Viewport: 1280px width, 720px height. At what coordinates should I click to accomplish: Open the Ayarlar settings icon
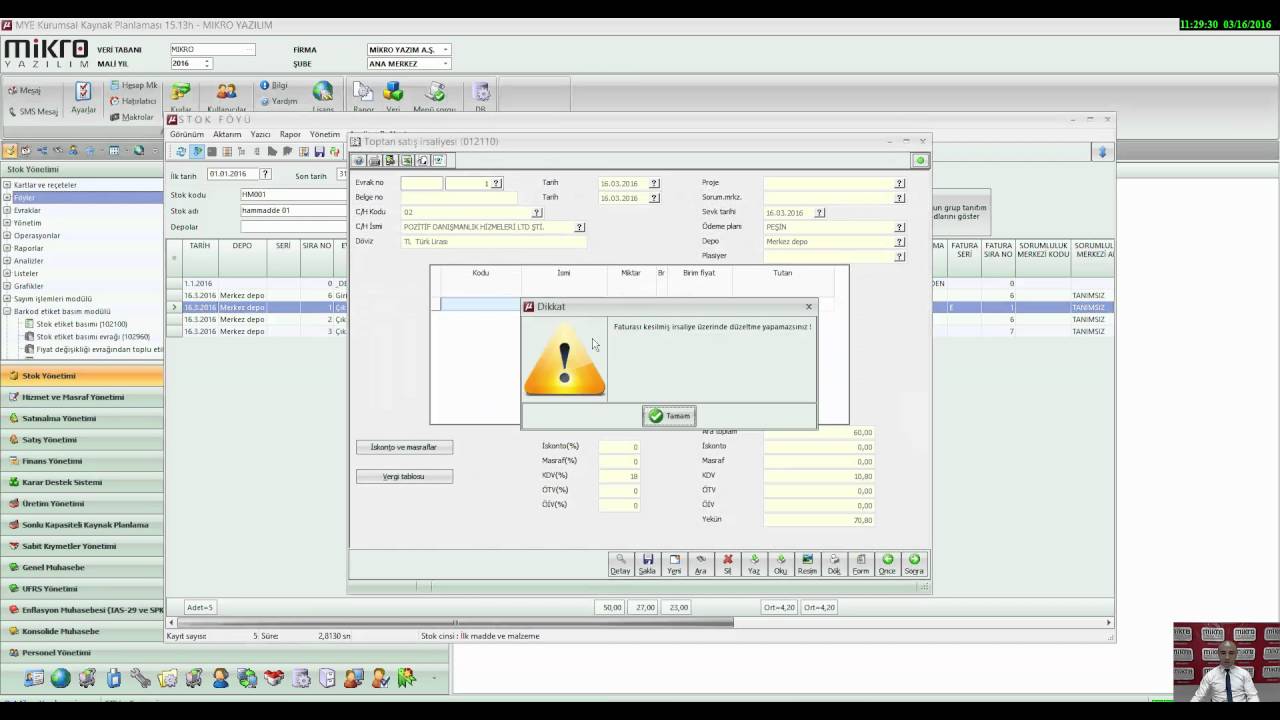[83, 98]
